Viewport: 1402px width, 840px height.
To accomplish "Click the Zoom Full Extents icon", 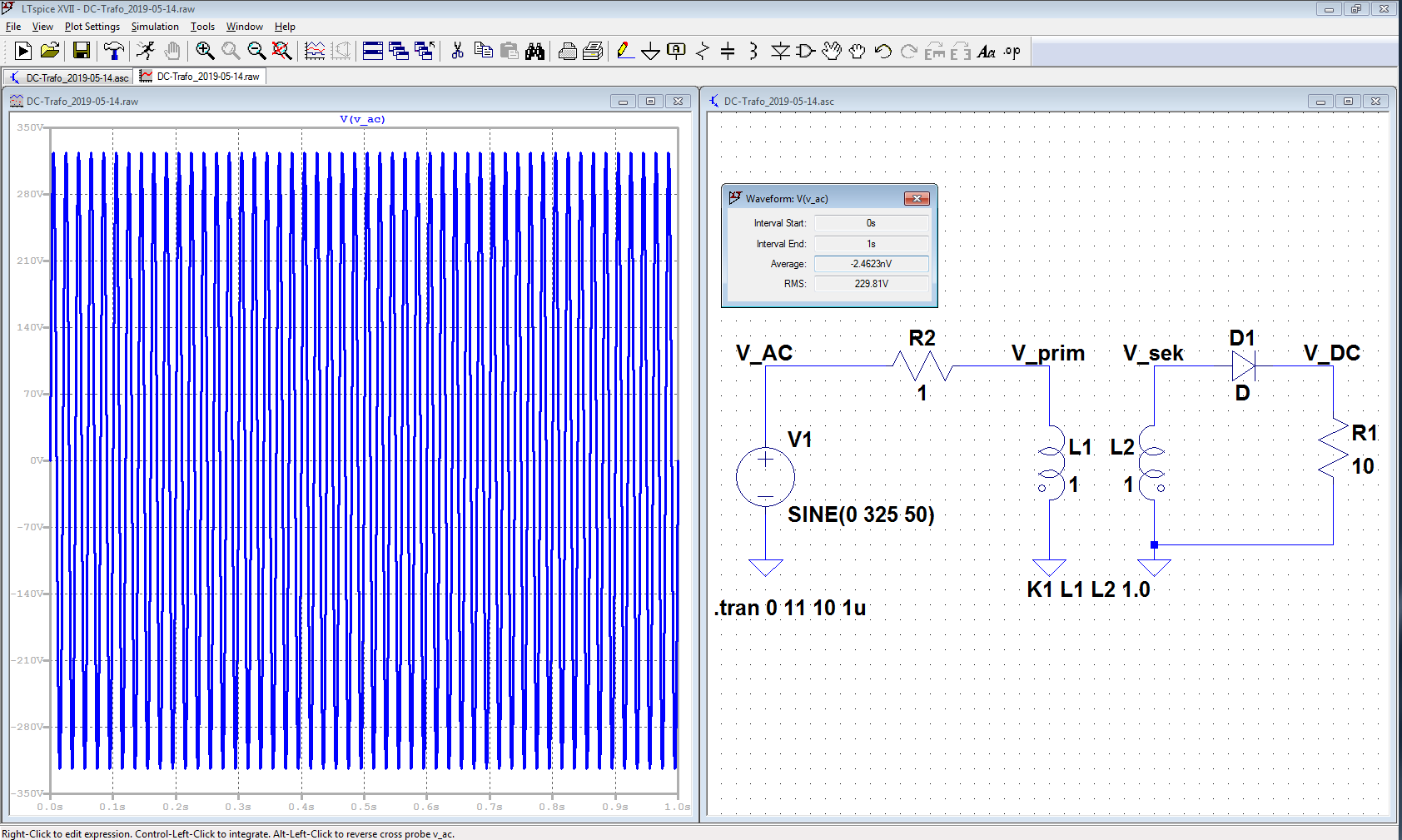I will point(282,52).
